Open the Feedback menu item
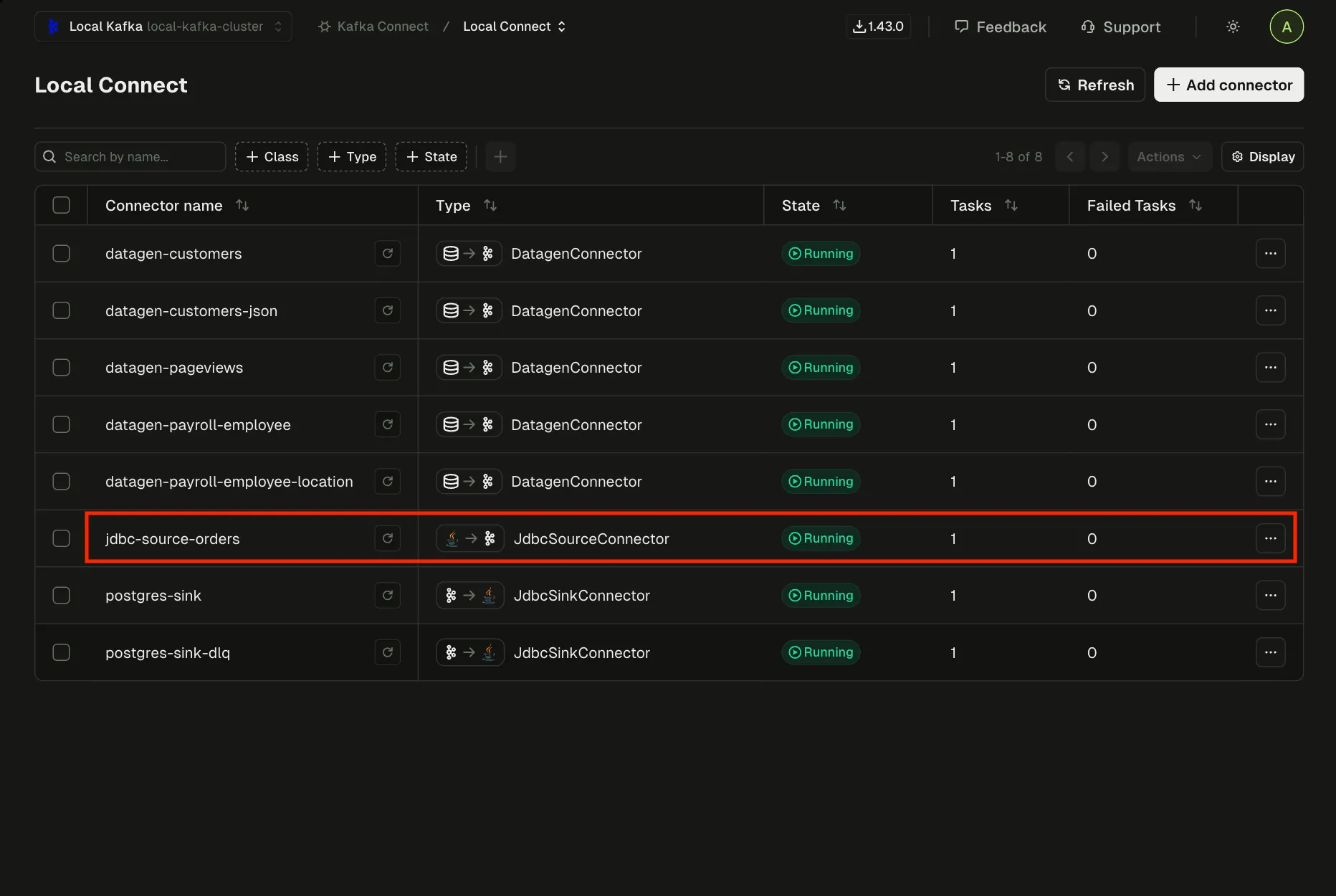 [x=1001, y=27]
